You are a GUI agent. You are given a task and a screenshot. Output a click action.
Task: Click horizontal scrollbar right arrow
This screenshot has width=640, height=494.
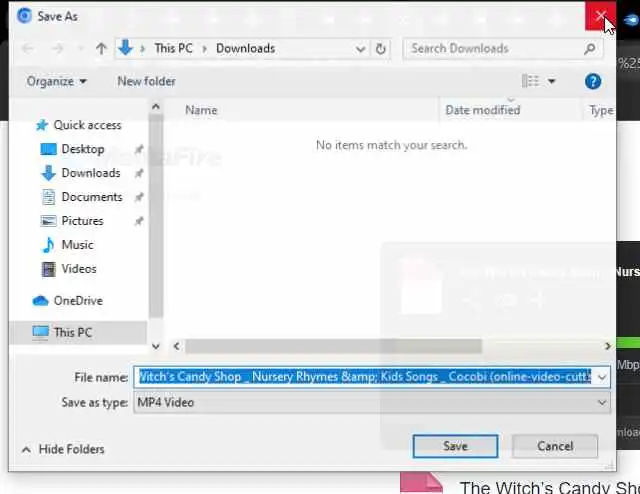608,346
